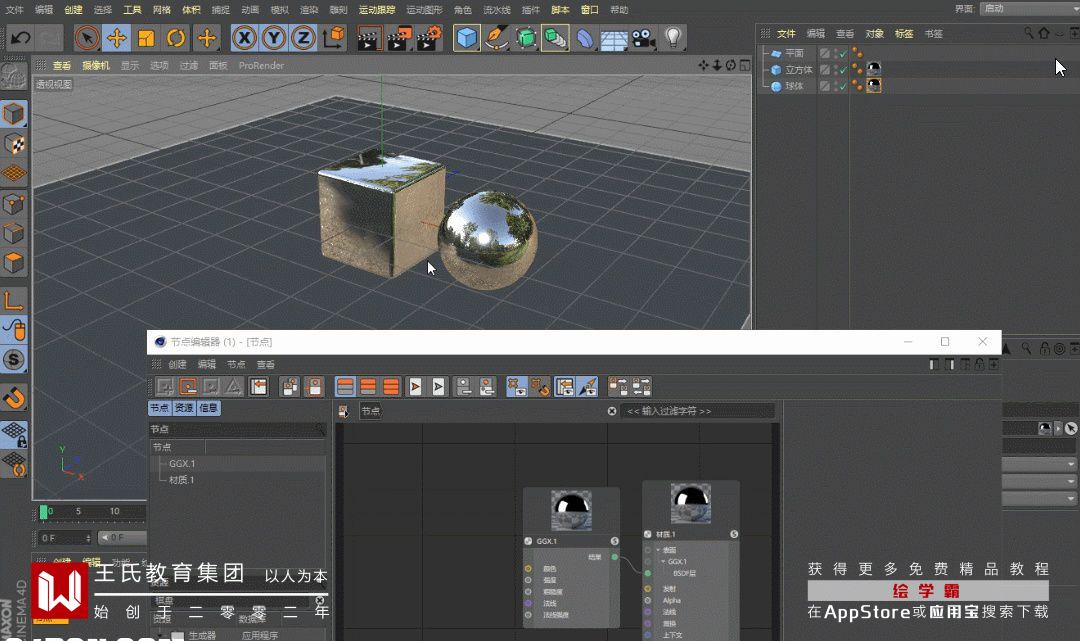Click the Object Manager home path icon
Screen dimensions: 1080x641
point(1044,32)
